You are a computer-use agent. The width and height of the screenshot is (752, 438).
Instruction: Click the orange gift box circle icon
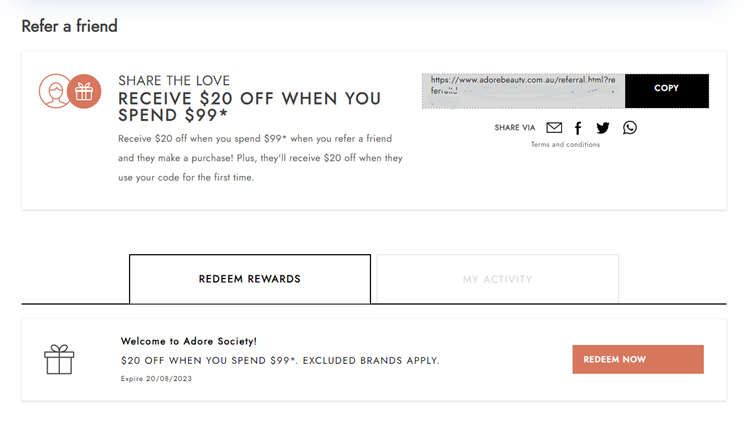[84, 91]
